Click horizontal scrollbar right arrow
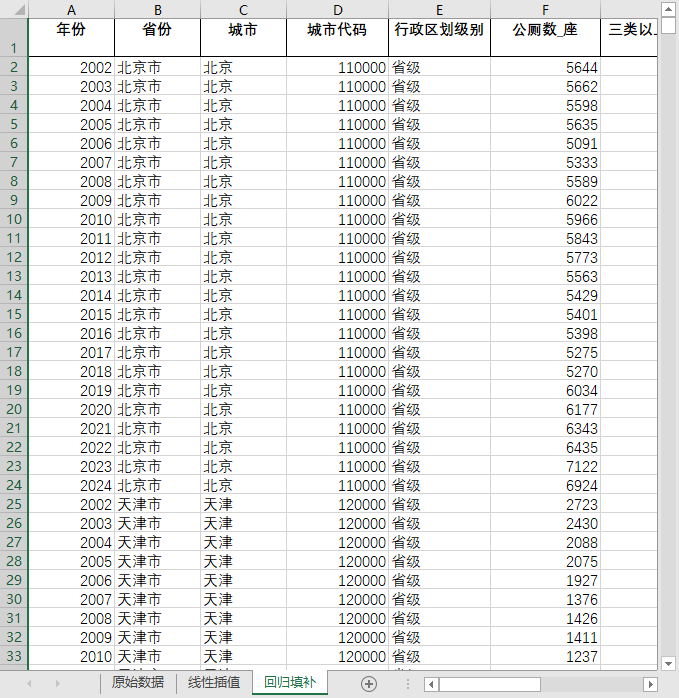This screenshot has width=679, height=698. coord(651,684)
